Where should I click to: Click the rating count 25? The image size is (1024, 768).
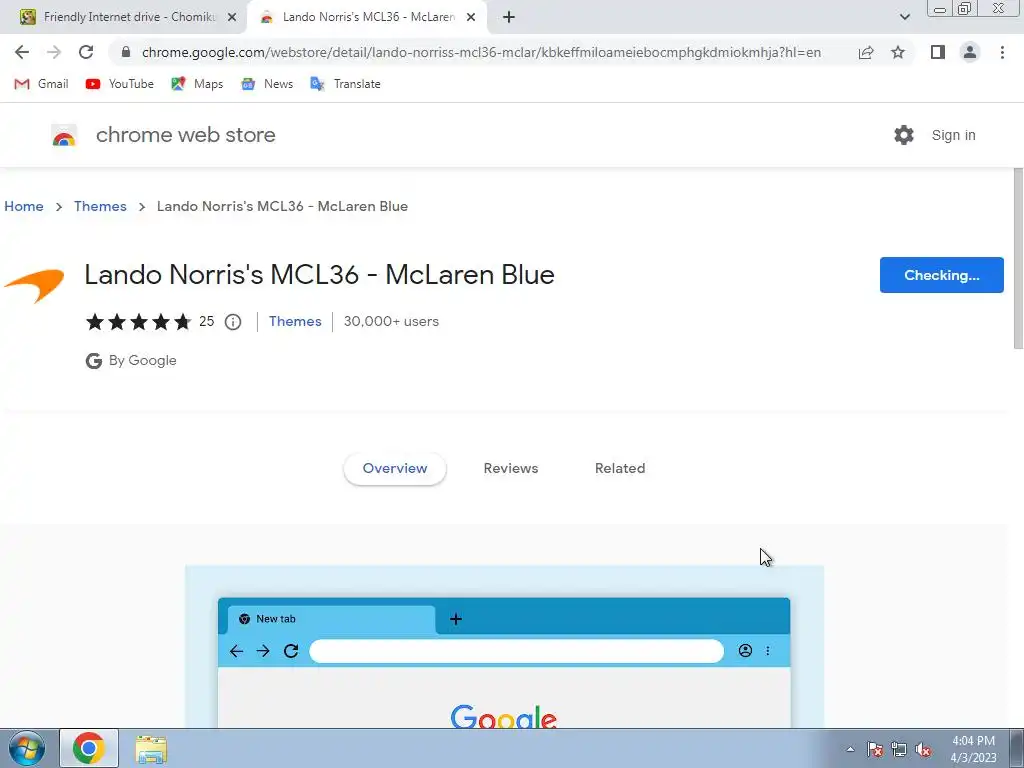[206, 321]
